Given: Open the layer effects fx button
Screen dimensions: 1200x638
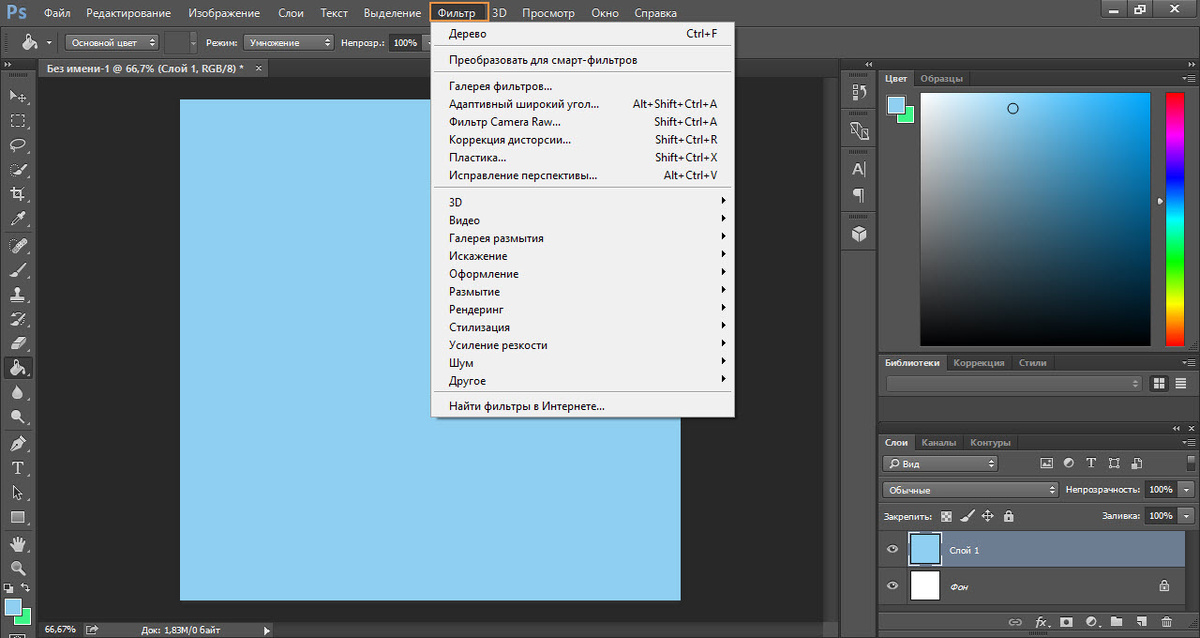Looking at the screenshot, I should [x=1042, y=621].
